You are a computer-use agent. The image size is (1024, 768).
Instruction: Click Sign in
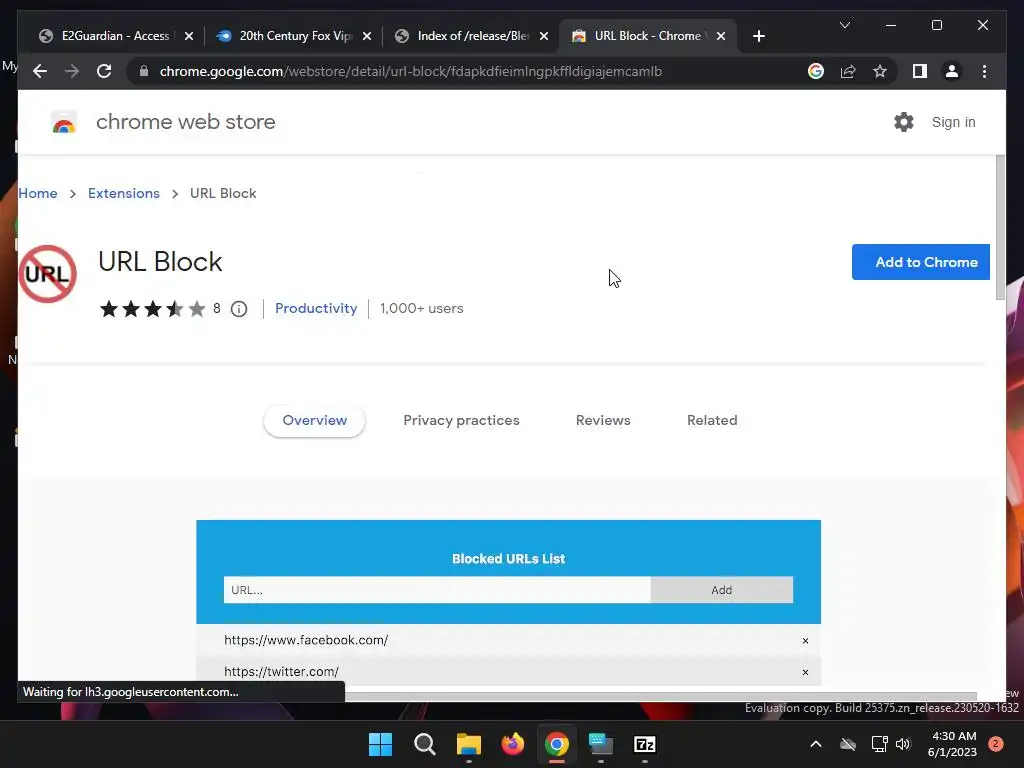point(953,122)
